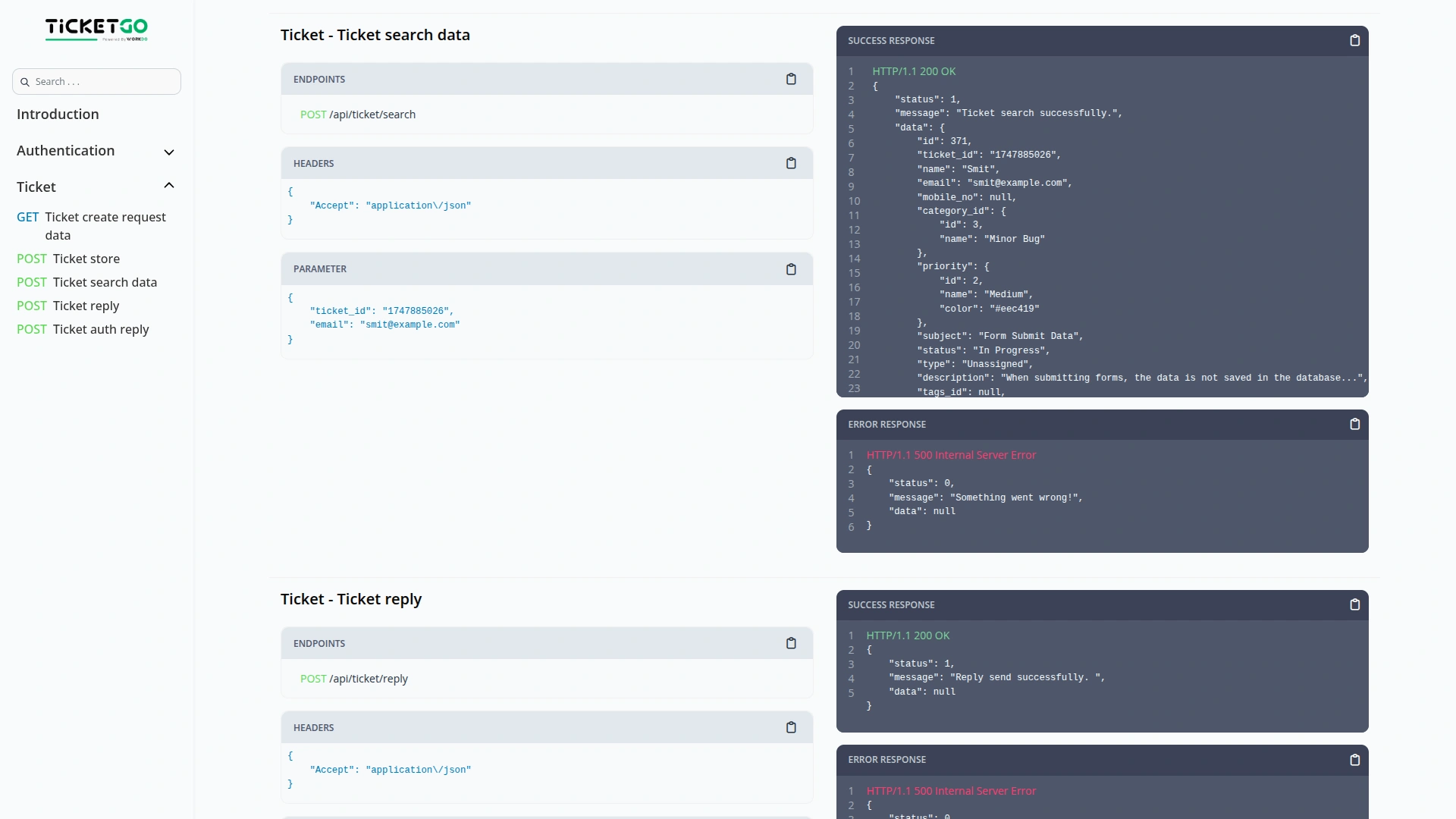Screen dimensions: 1456x819
Task: Copy the Ticket reply error response
Action: click(1355, 760)
